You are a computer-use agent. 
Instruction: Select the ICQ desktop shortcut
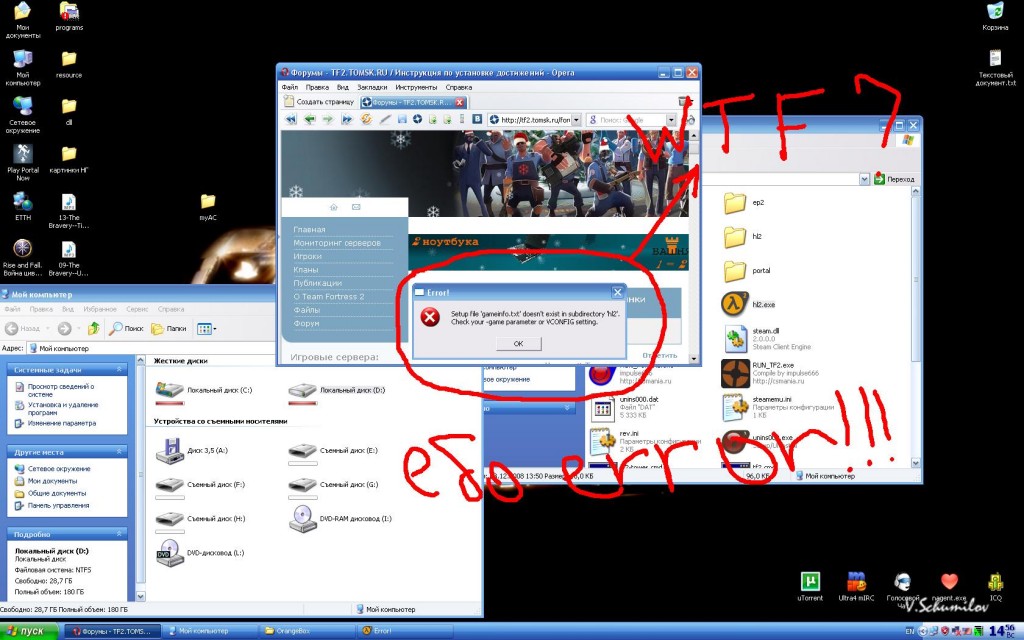[995, 581]
